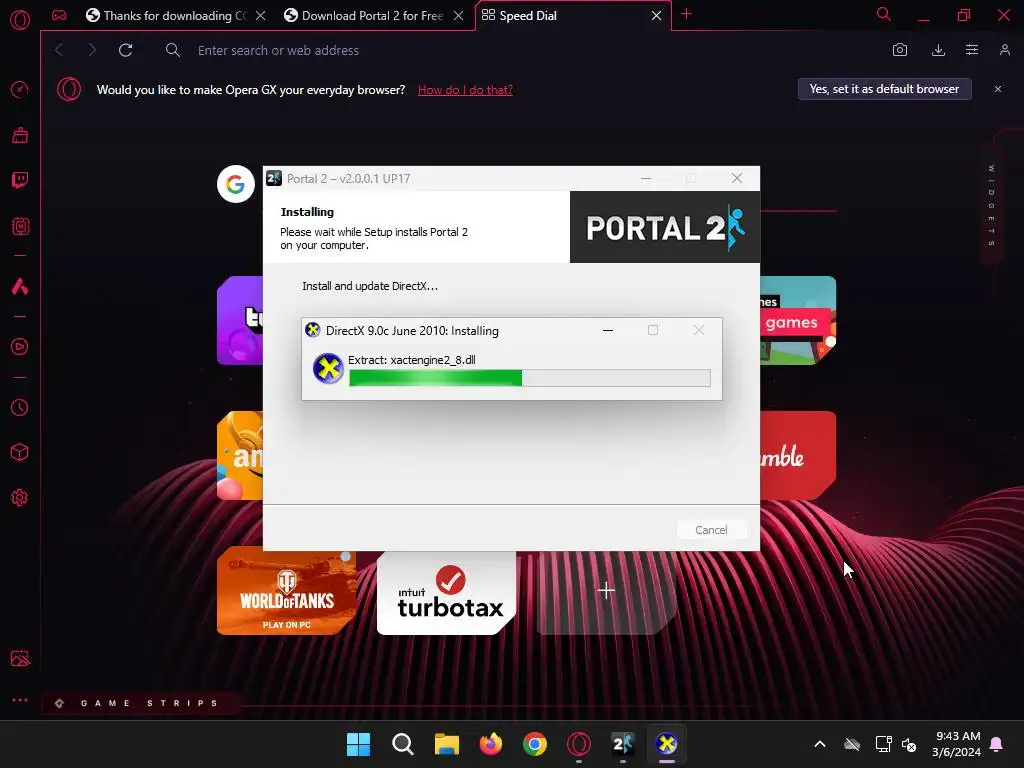Switch to DirectX installer taskbar icon
The image size is (1024, 768).
pyautogui.click(x=667, y=744)
